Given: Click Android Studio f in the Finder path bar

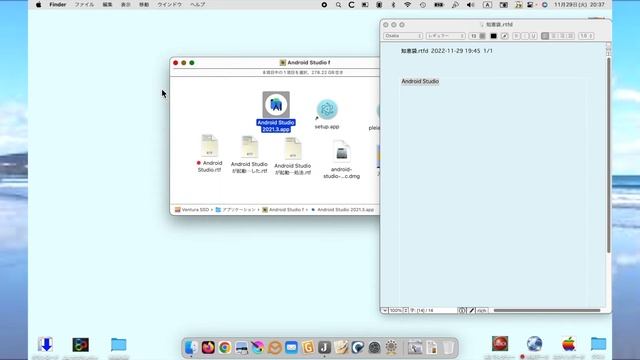Looking at the screenshot, I should pos(283,210).
